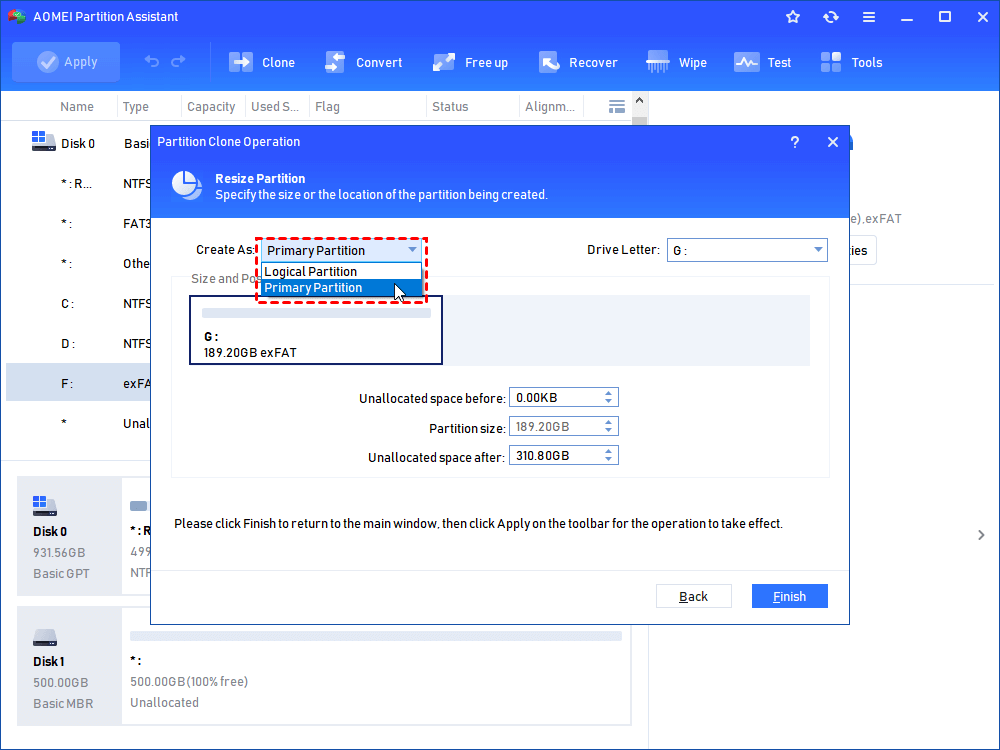Open the Drive Letter dropdown
This screenshot has height=750, width=1000.
coord(747,250)
